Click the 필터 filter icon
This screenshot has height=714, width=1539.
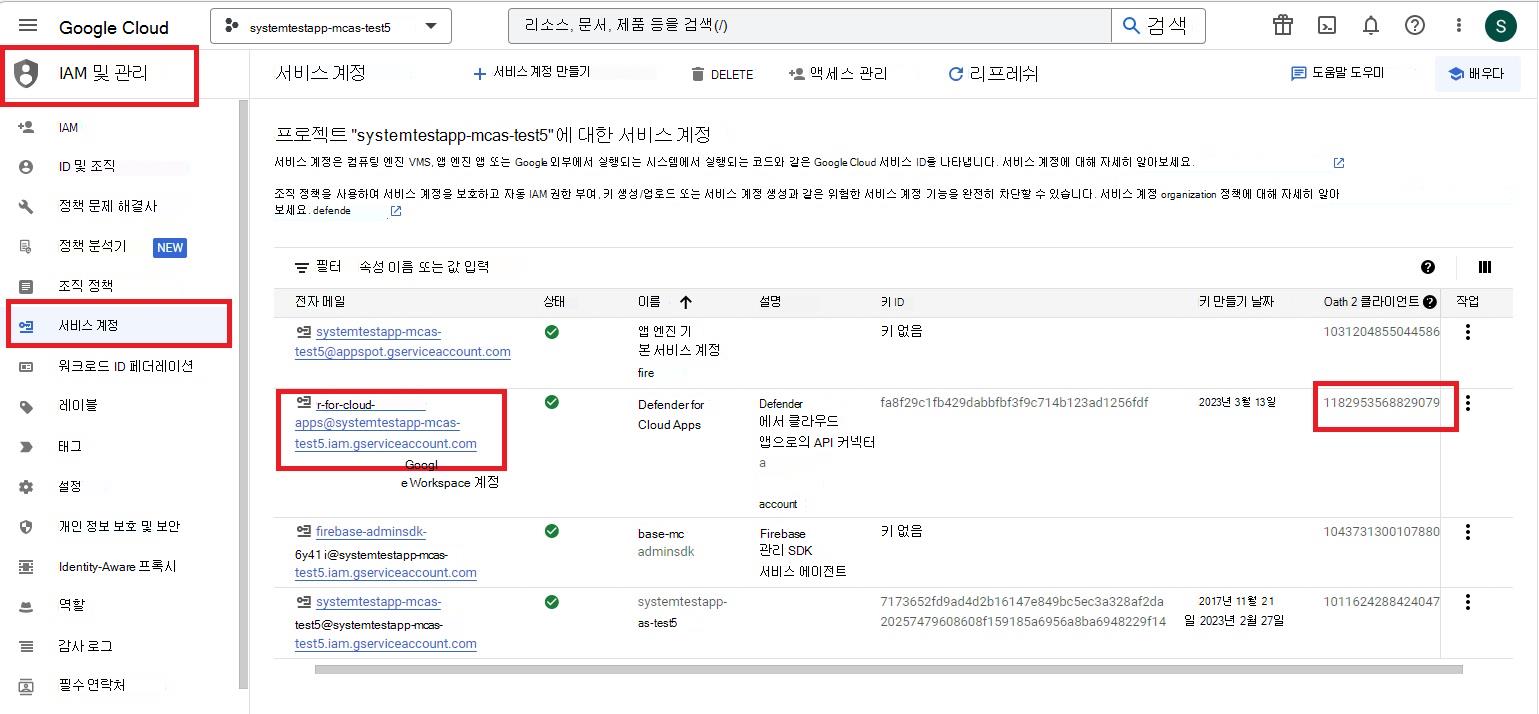point(301,267)
